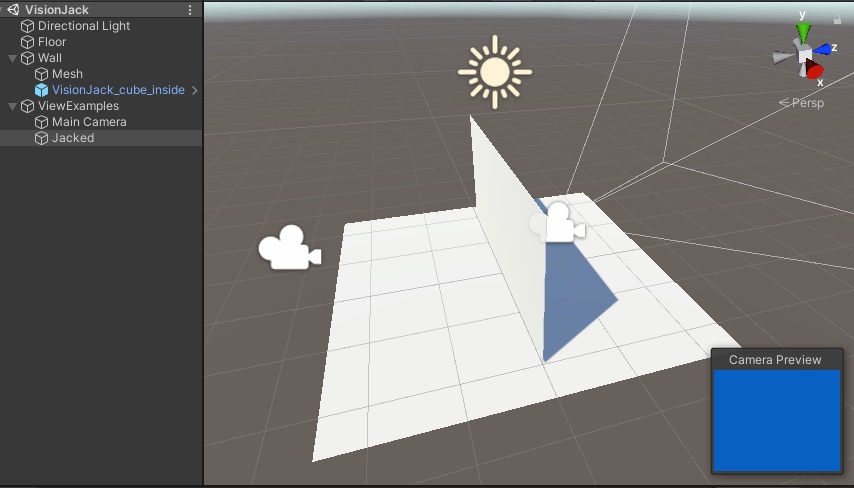Collapse the Wall hierarchy node
Viewport: 854px width, 488px height.
(13, 58)
